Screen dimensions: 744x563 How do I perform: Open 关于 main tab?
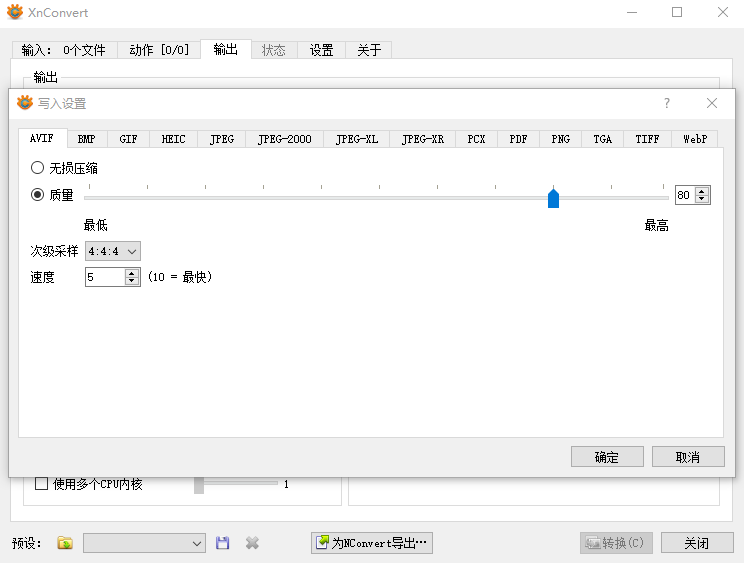[x=369, y=50]
